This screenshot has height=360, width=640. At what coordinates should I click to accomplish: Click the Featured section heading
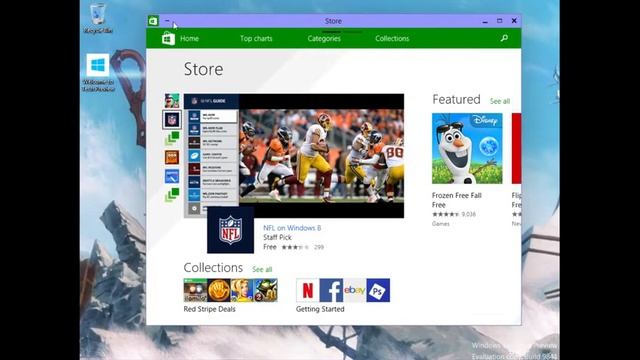(456, 99)
